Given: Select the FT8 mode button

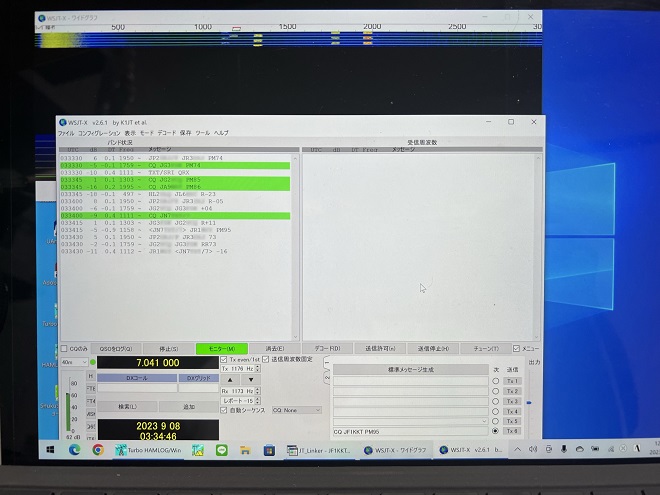Looking at the screenshot, I should point(91,389).
